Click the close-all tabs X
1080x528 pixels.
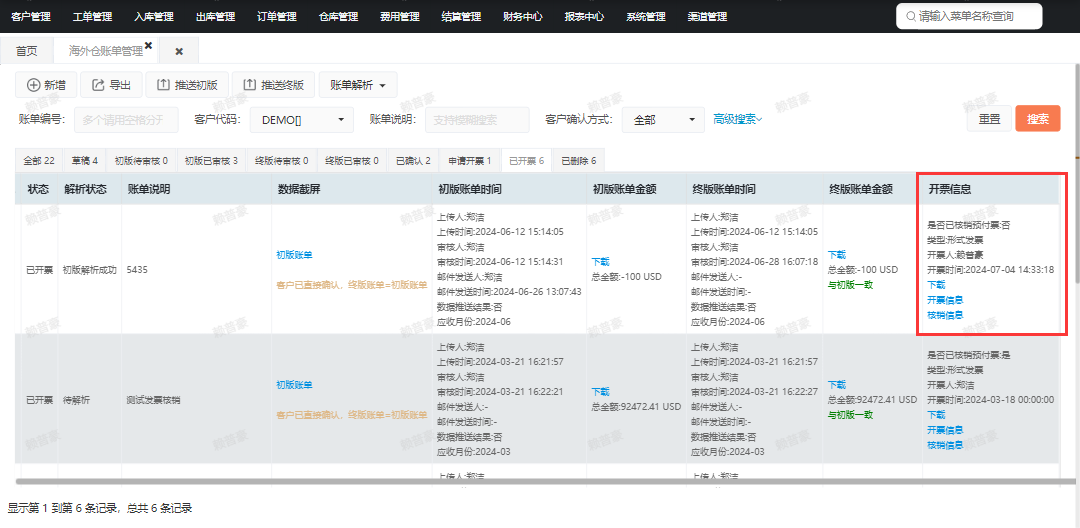[179, 52]
